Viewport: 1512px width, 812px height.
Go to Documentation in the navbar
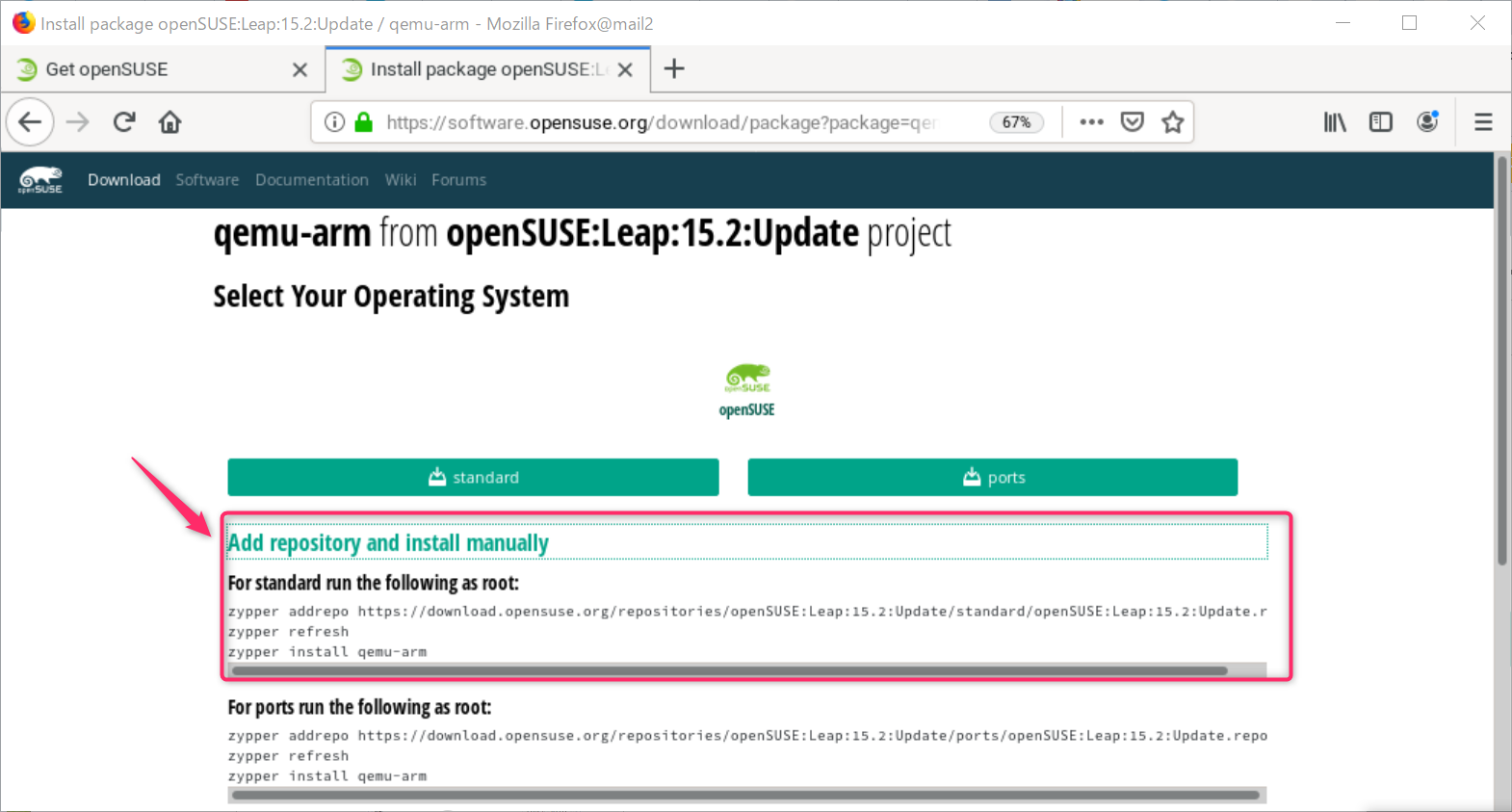312,180
